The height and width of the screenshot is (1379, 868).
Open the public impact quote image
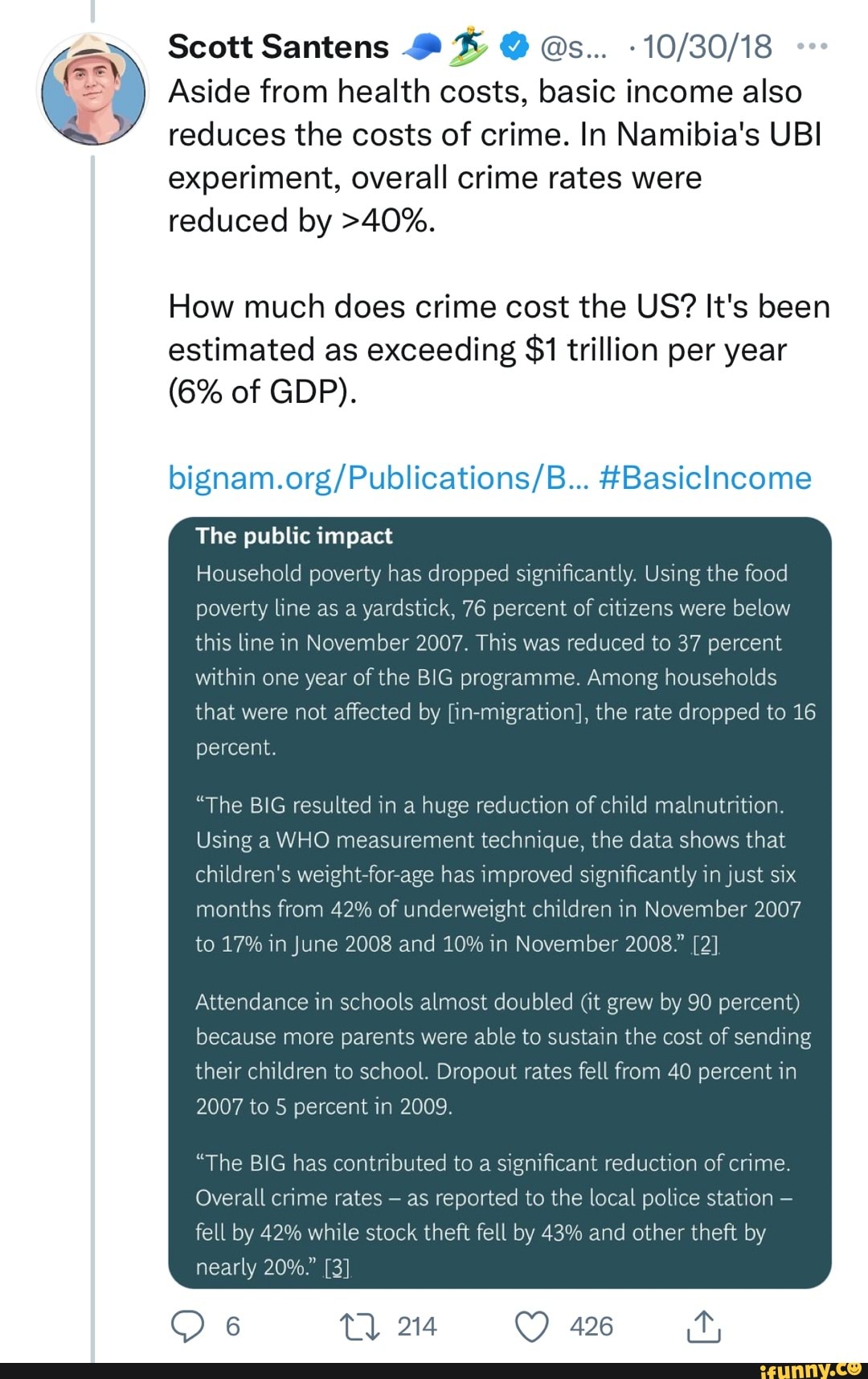coord(500,902)
